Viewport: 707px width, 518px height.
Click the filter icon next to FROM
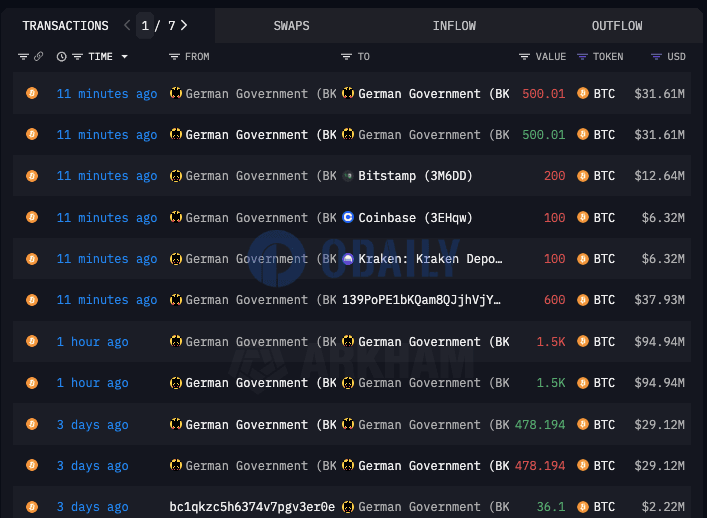pyautogui.click(x=174, y=57)
